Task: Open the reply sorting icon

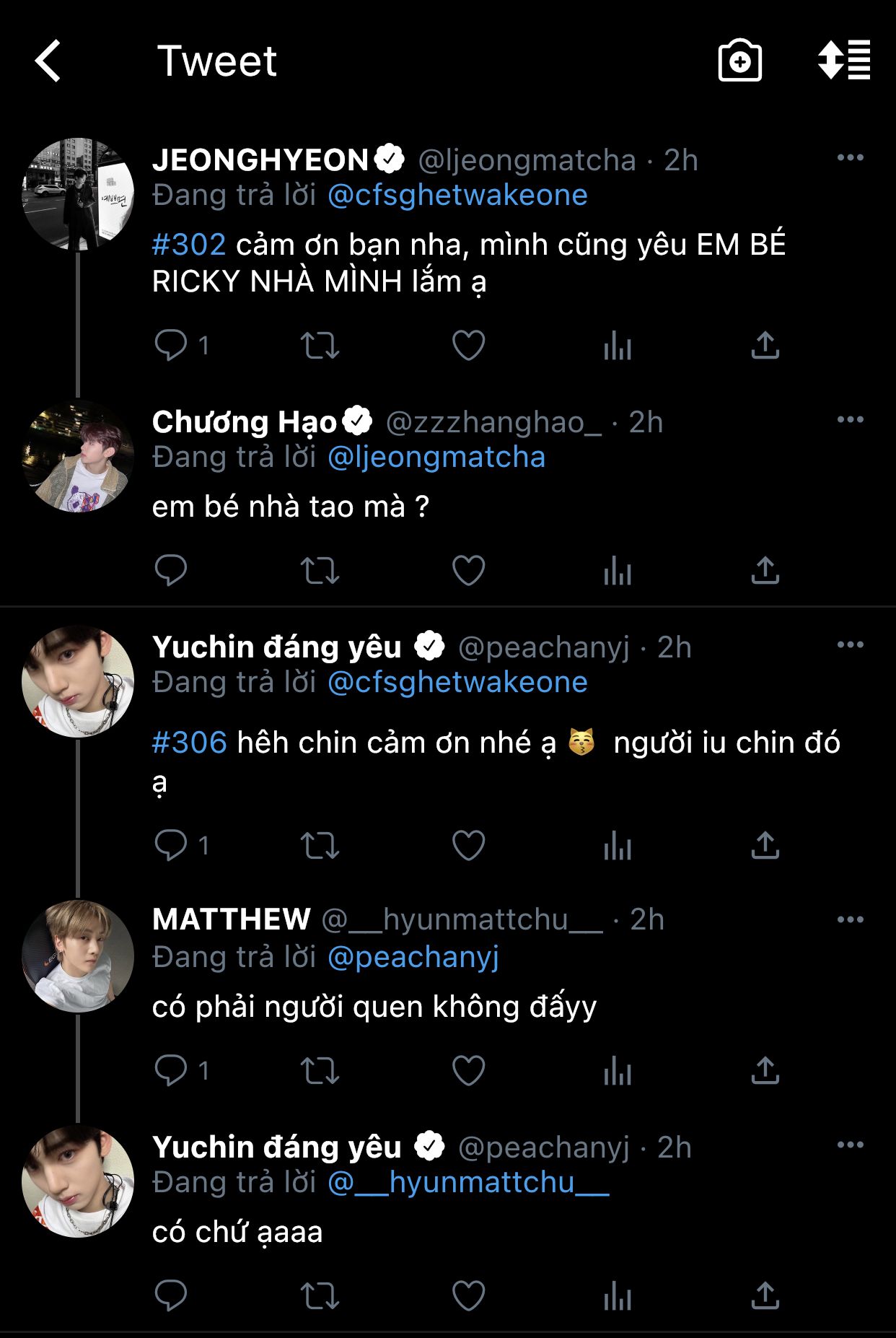Action: 843,60
